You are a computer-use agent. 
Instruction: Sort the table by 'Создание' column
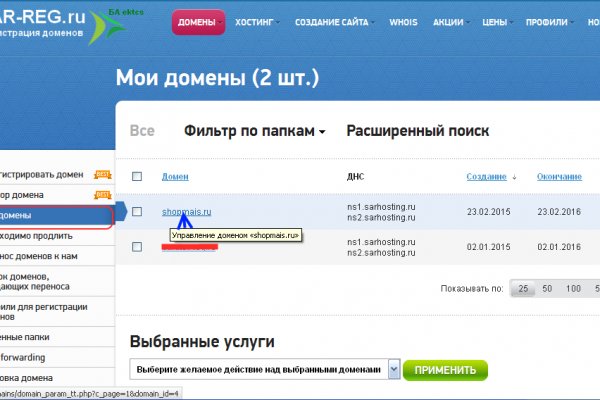486,177
